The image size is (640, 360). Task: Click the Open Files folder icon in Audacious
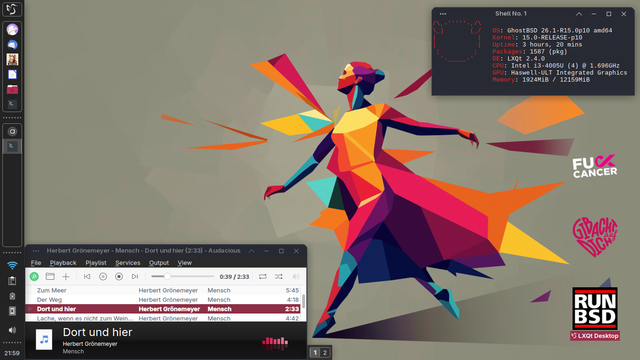(x=50, y=276)
